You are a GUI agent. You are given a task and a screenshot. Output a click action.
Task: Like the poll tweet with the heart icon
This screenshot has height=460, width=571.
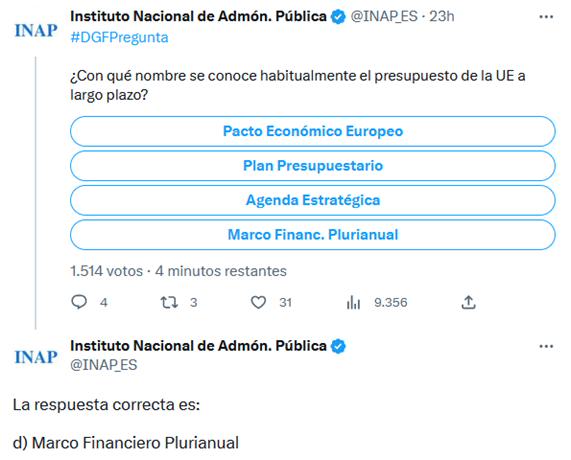[x=259, y=302]
